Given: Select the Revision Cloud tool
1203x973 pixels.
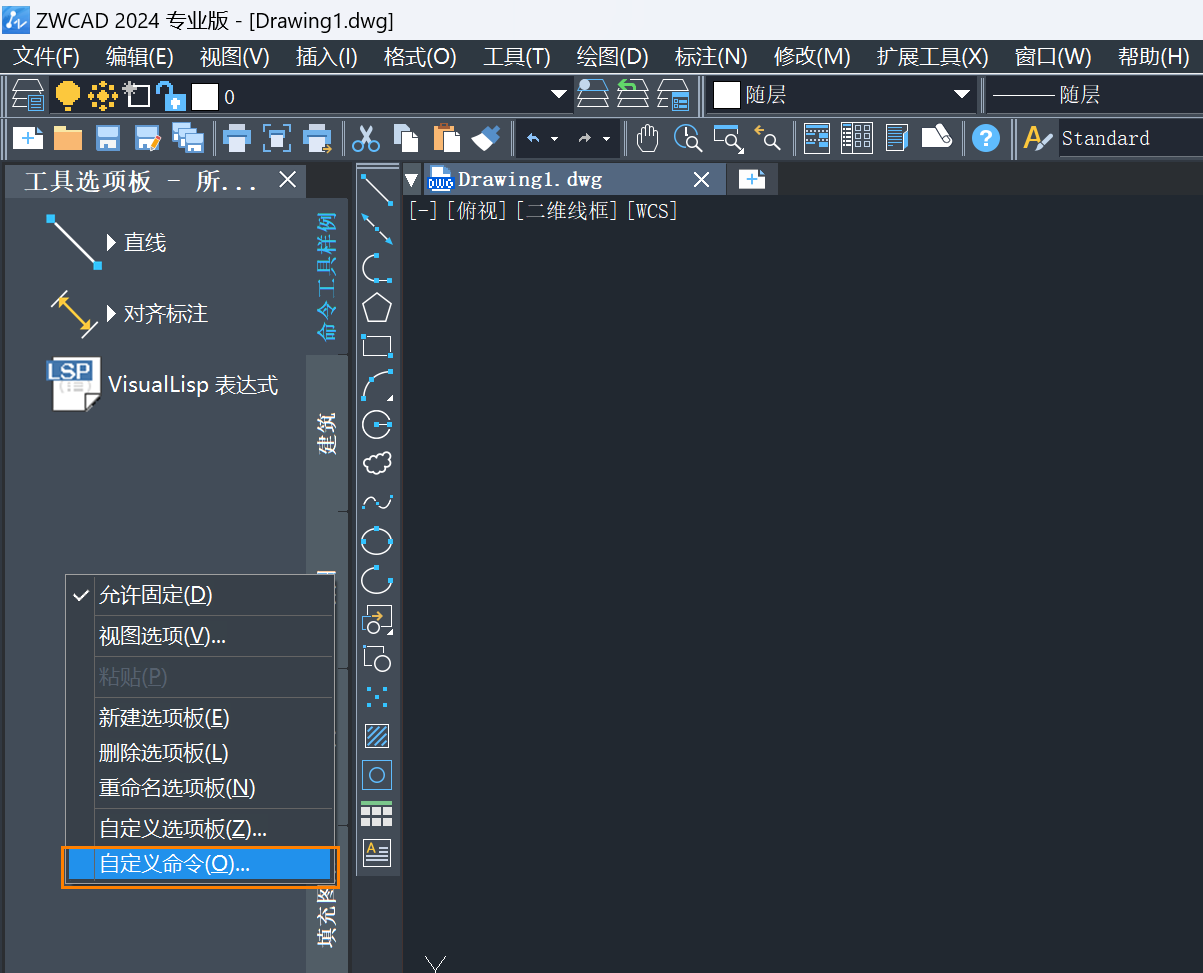Looking at the screenshot, I should tap(377, 463).
